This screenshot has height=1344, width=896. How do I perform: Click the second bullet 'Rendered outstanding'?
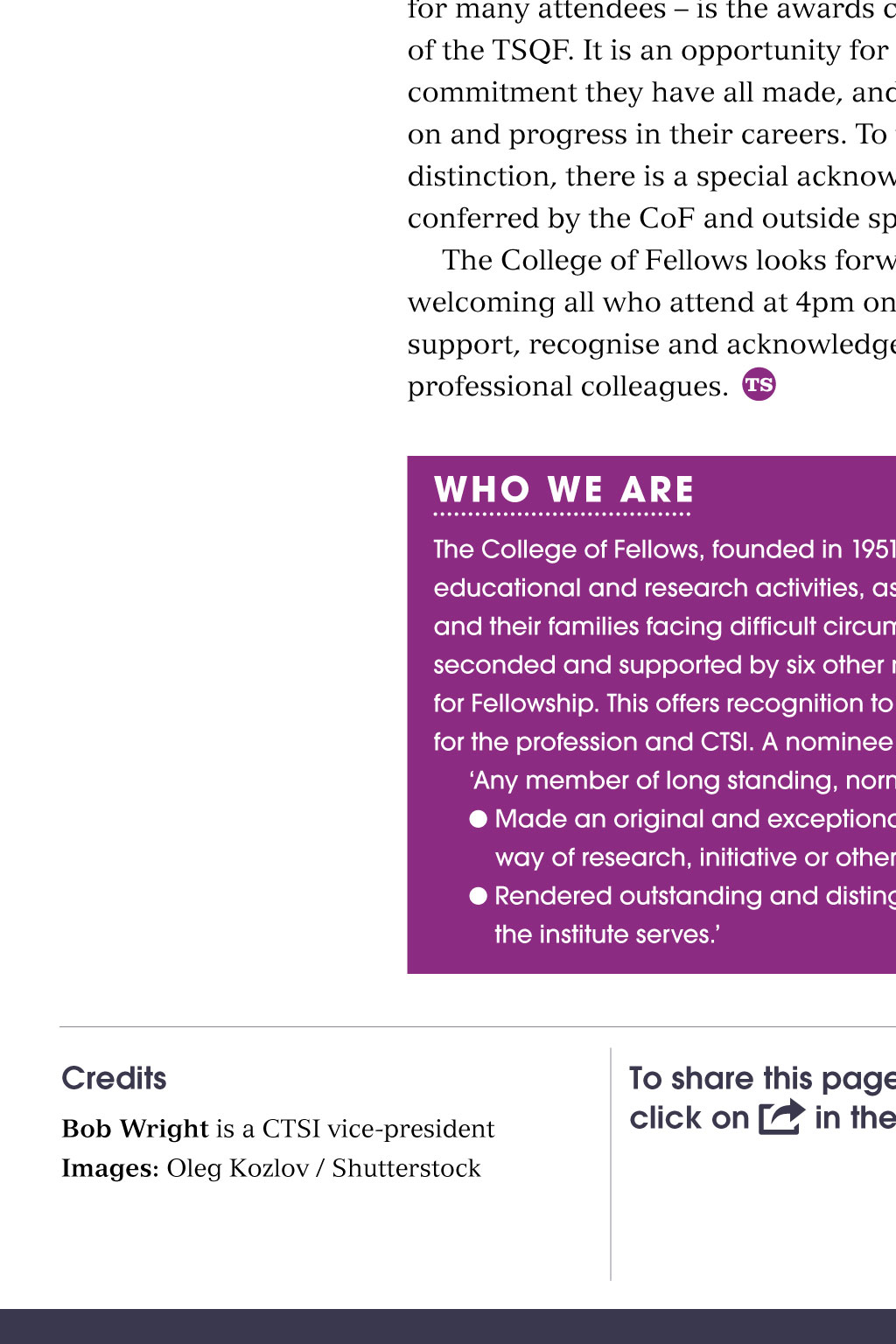click(682, 896)
